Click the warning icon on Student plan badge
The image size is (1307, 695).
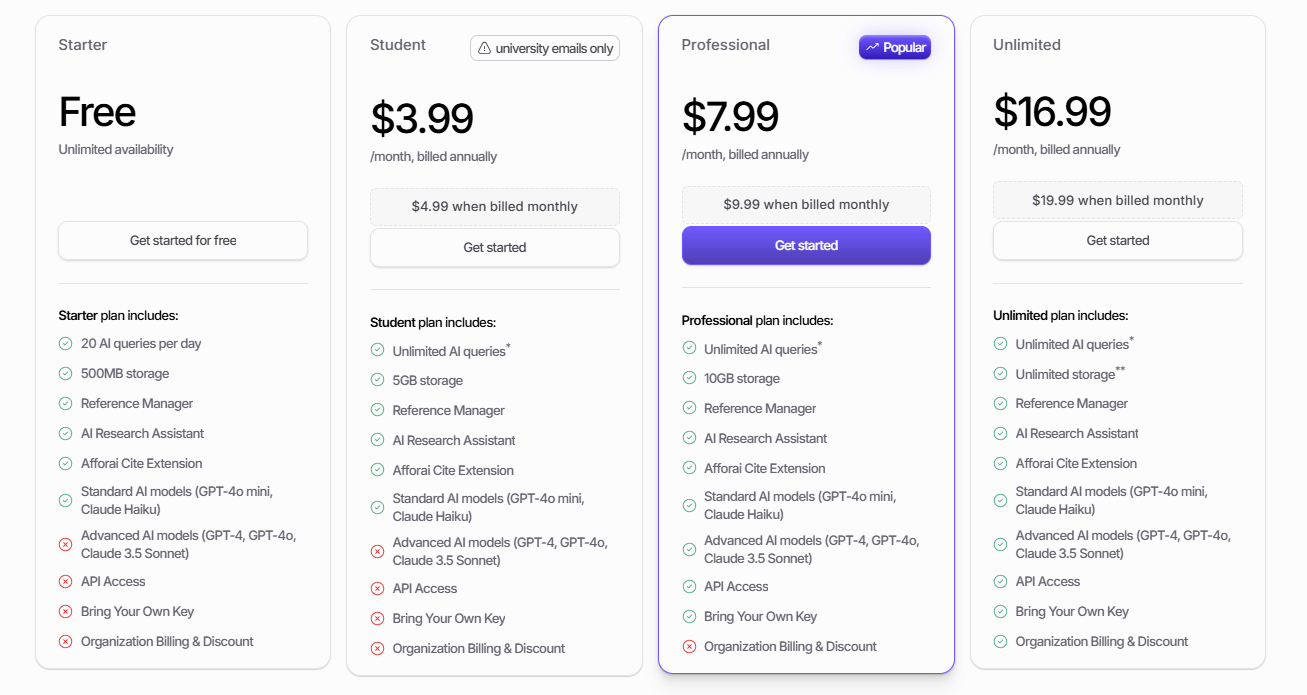[485, 48]
